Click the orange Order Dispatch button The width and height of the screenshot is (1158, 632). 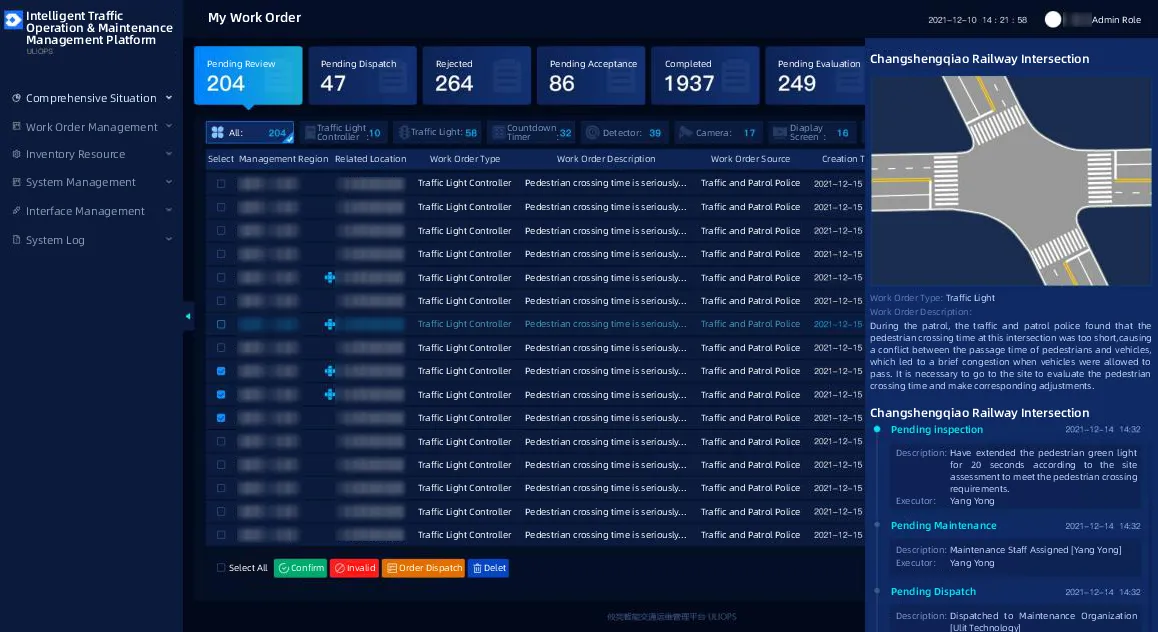423,568
